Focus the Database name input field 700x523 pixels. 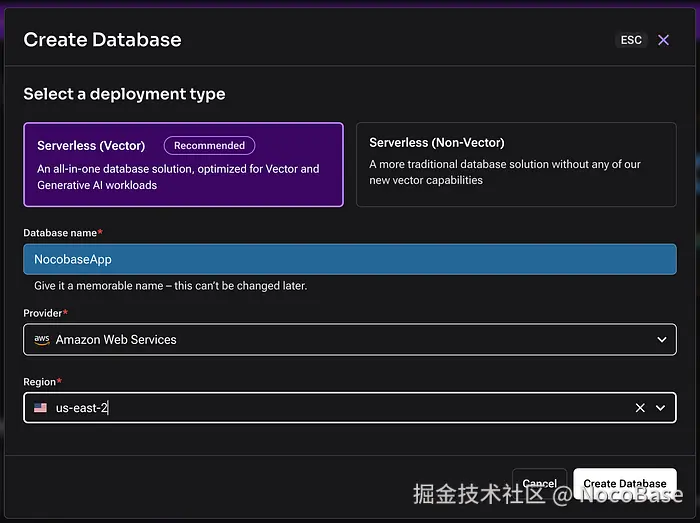(349, 259)
